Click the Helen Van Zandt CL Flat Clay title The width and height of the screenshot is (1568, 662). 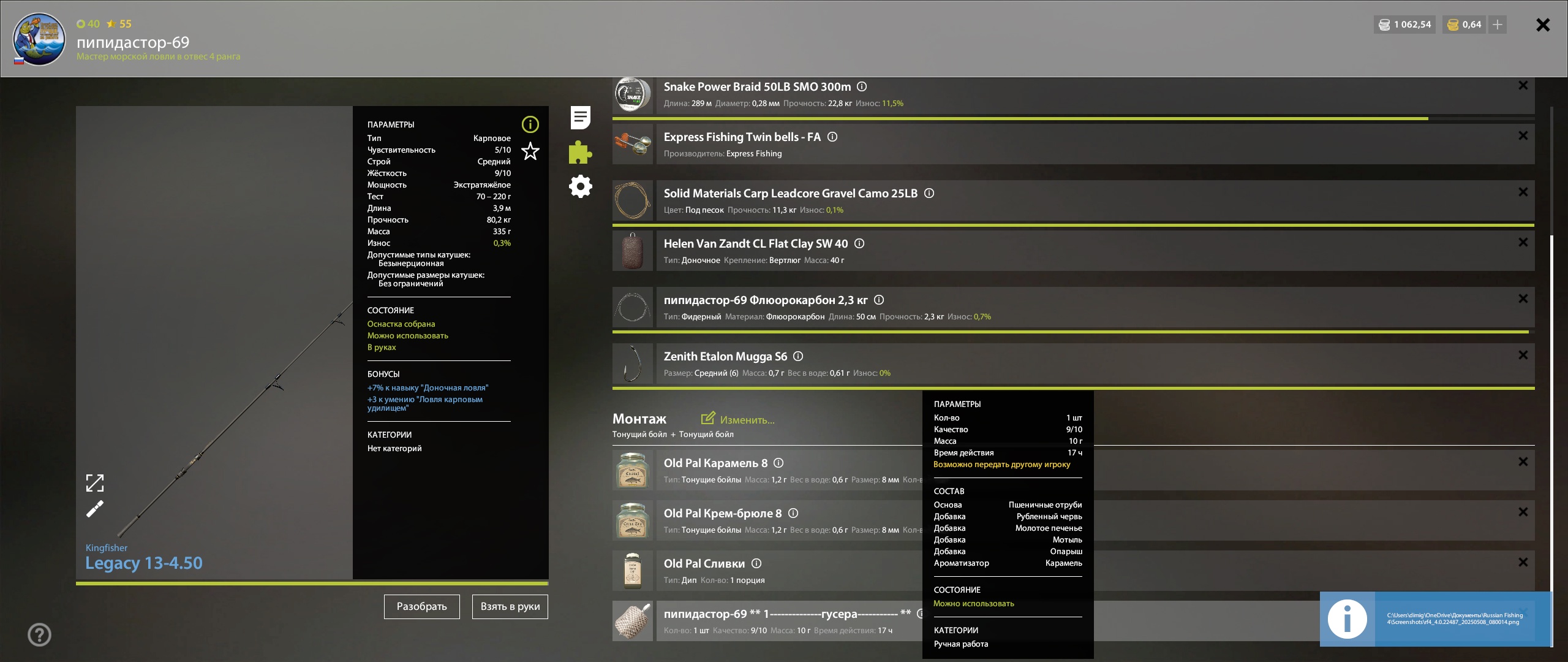click(x=756, y=243)
